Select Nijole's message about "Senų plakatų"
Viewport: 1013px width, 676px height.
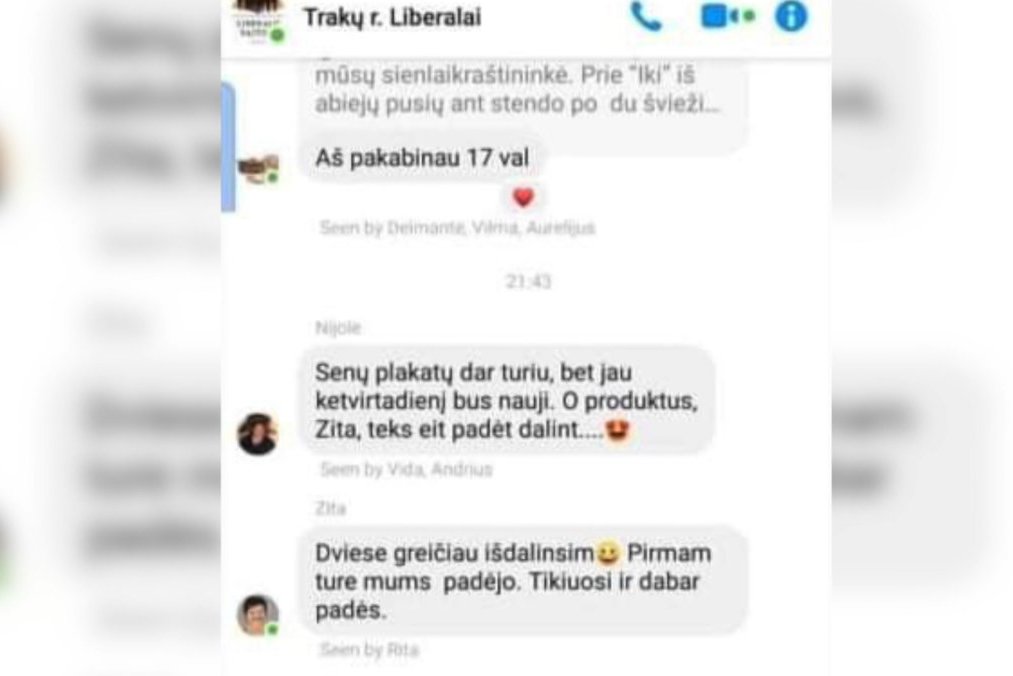[506, 401]
